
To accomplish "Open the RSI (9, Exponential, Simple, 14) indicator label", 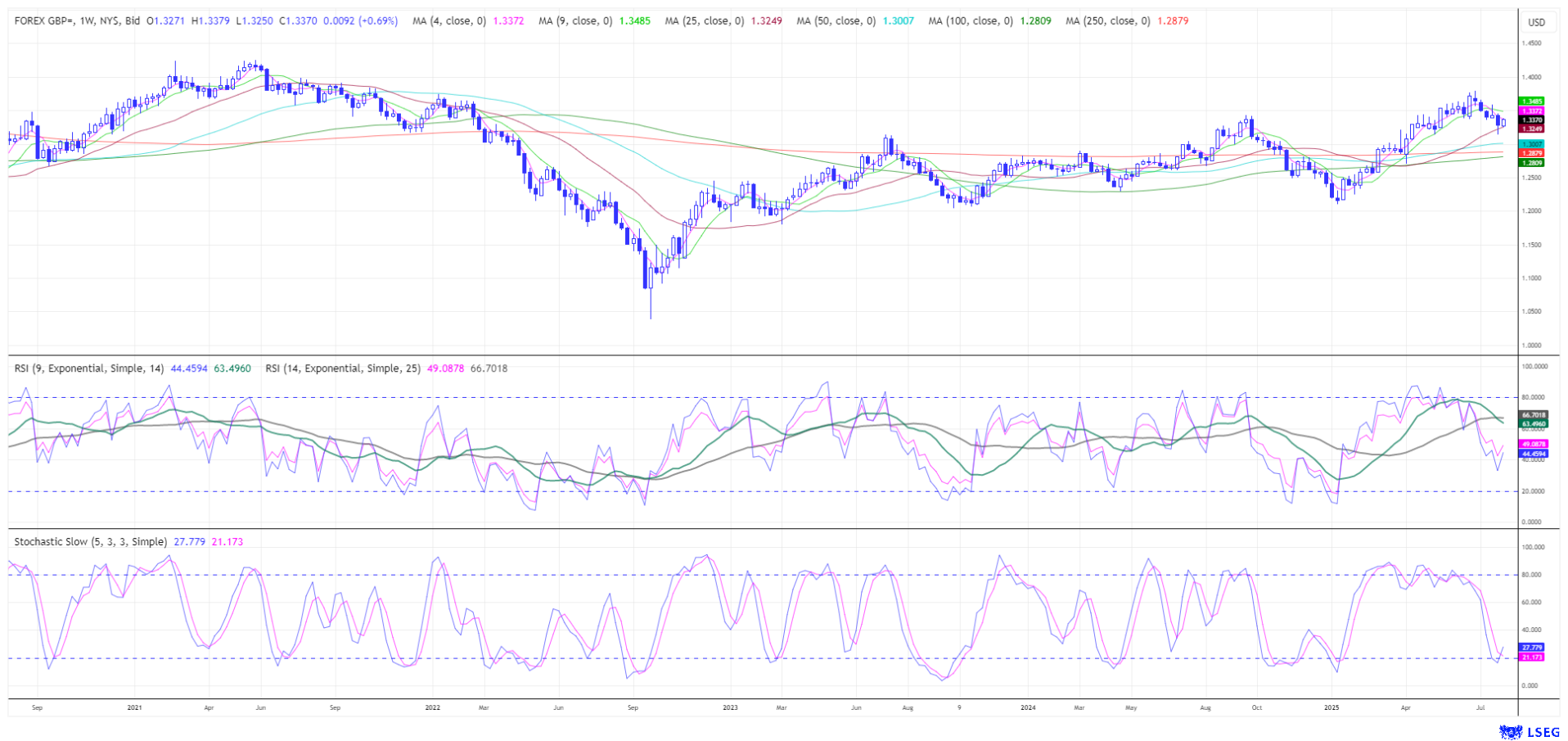I will pos(90,368).
